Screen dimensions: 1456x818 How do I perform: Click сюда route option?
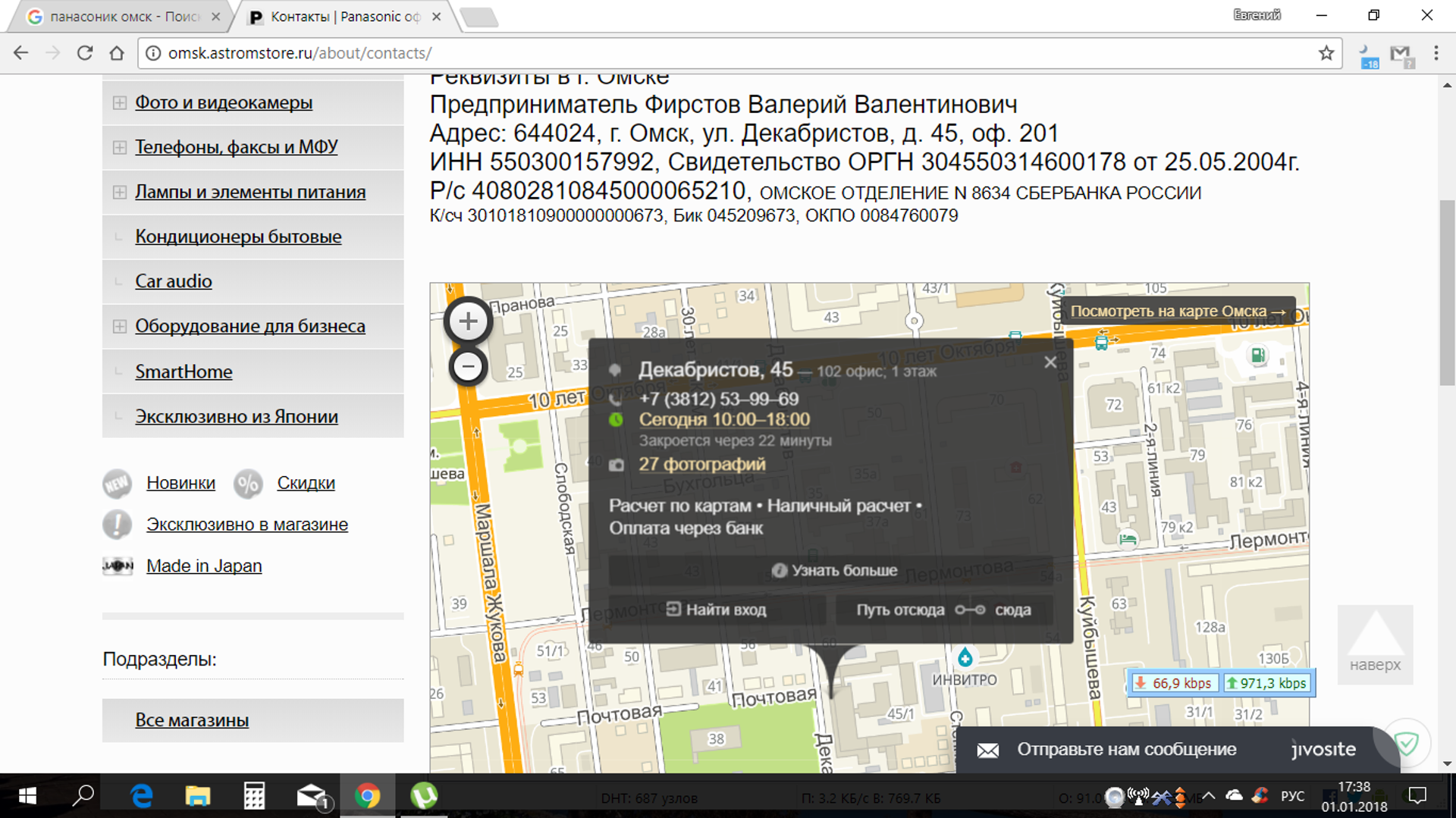[x=1012, y=610]
